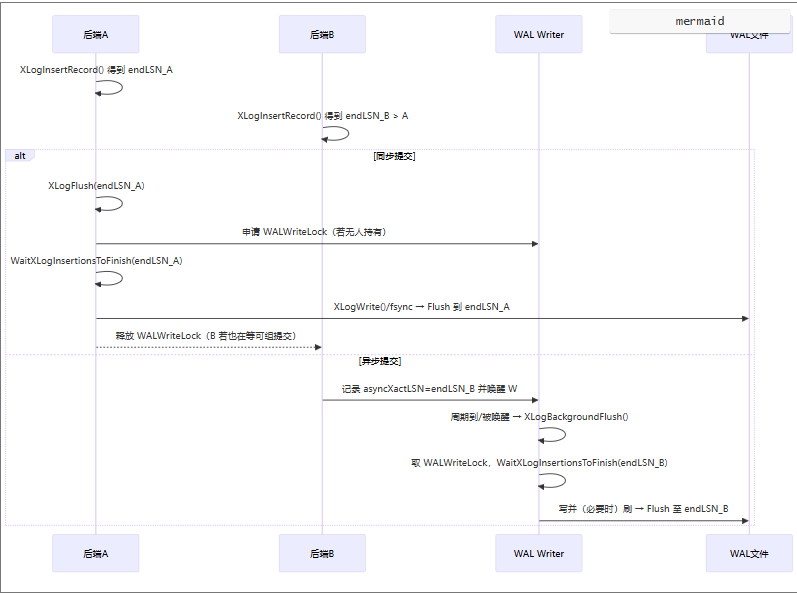Click the bottom 后端A participant box
The width and height of the screenshot is (797, 593).
click(96, 553)
